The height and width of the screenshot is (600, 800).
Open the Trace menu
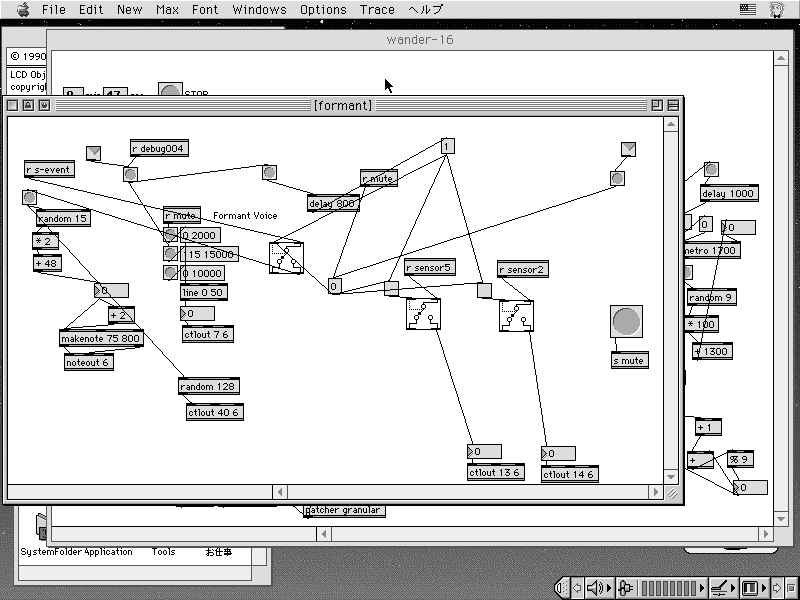(377, 10)
